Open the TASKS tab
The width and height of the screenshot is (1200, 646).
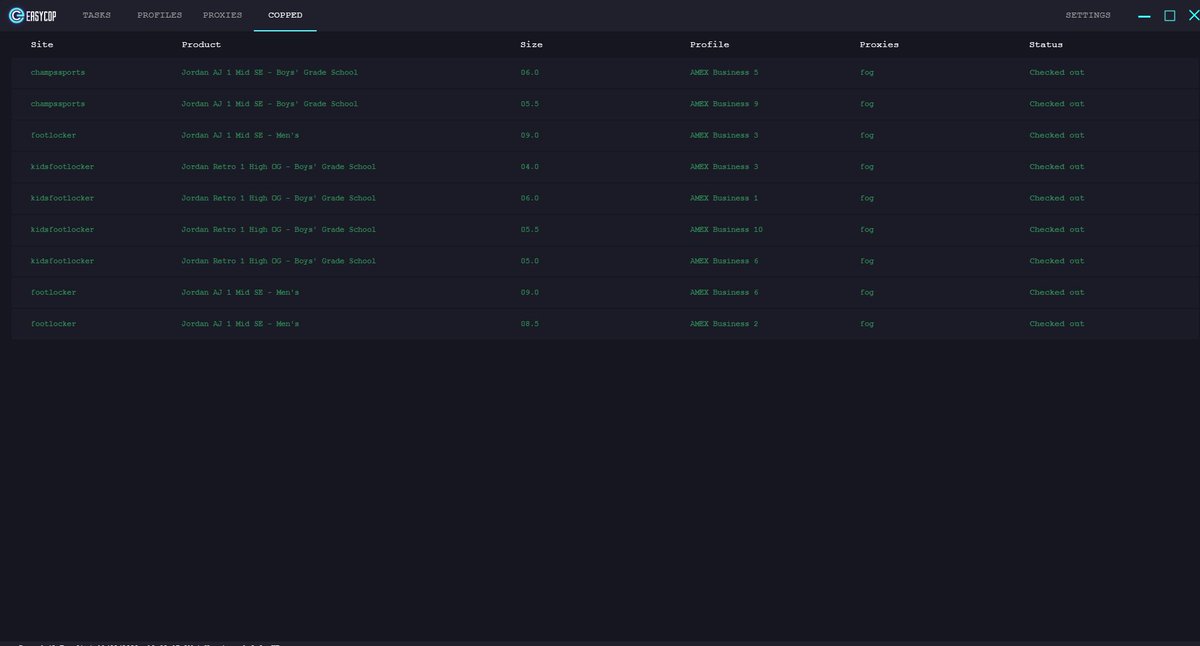(97, 16)
